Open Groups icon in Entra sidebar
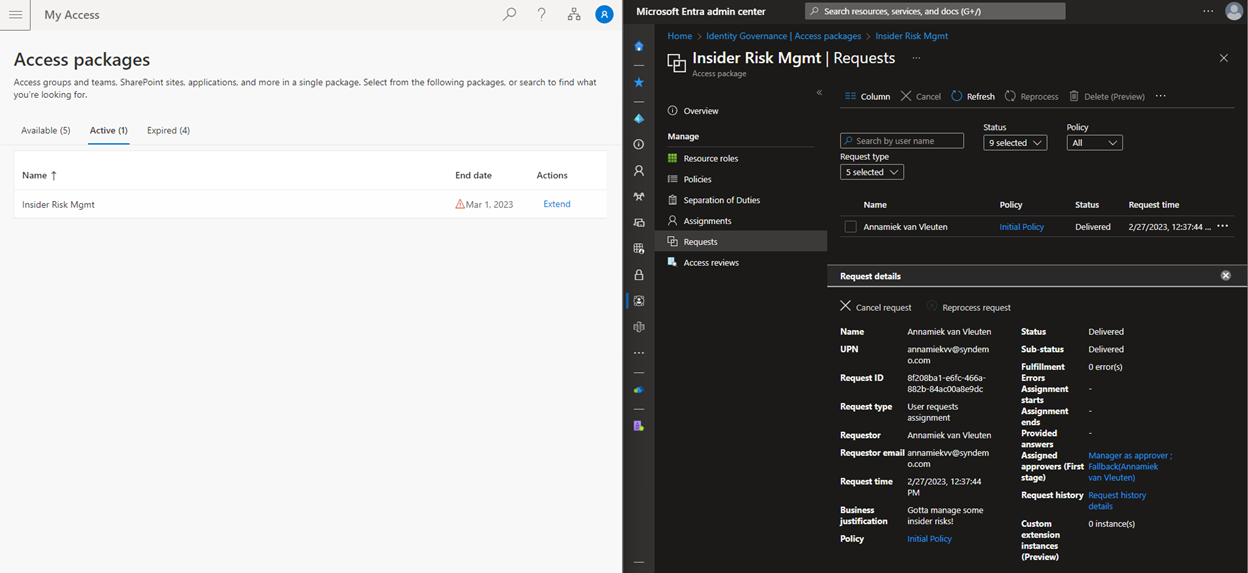Screen dimensions: 1248x573 click(639, 196)
